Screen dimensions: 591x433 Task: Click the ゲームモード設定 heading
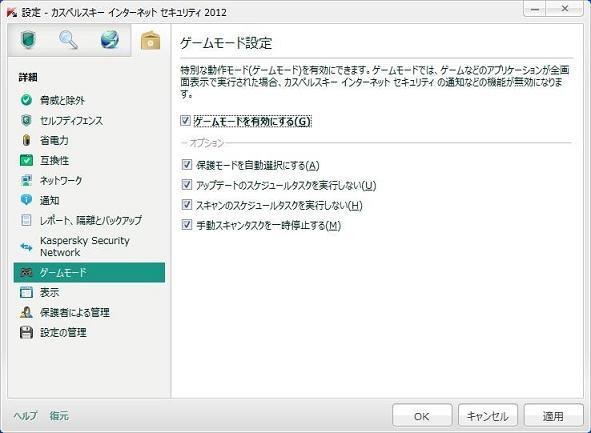click(x=226, y=43)
